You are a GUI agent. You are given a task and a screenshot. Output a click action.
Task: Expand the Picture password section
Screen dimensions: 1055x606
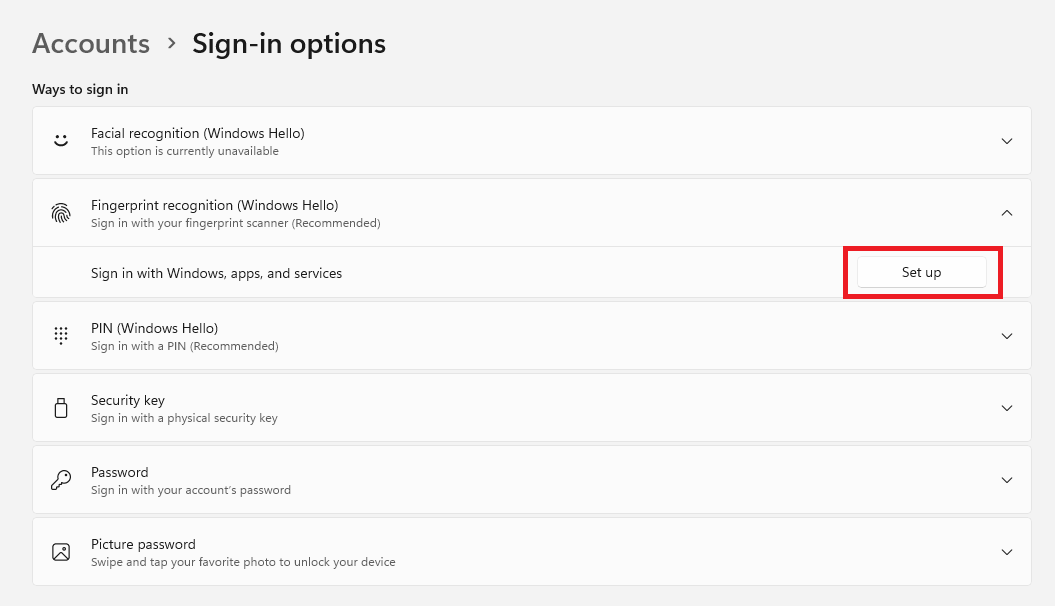tap(1007, 551)
